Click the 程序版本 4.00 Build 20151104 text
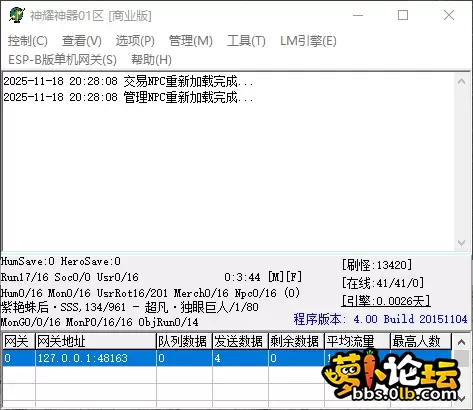 coord(380,319)
